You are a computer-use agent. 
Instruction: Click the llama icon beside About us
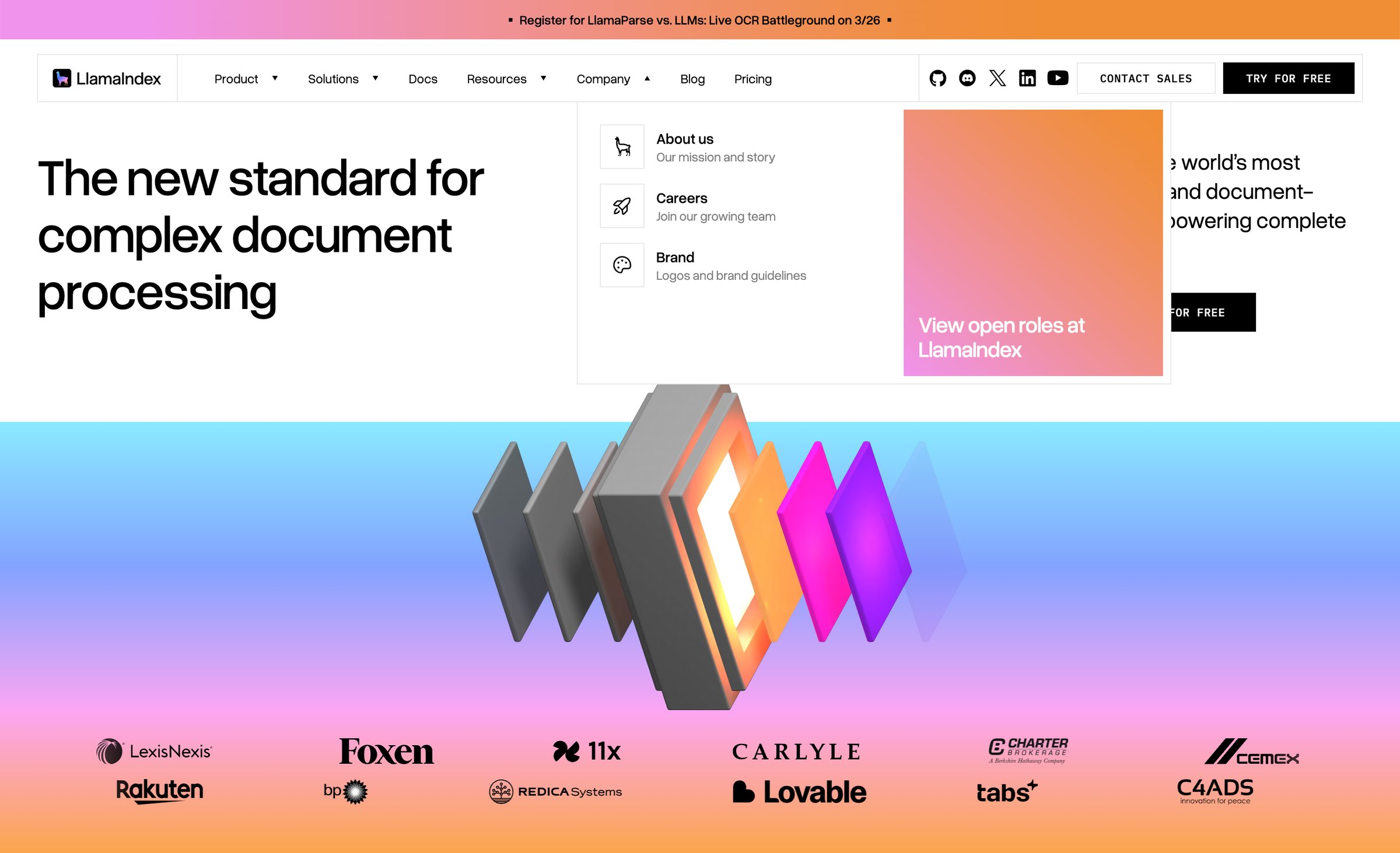click(x=622, y=146)
